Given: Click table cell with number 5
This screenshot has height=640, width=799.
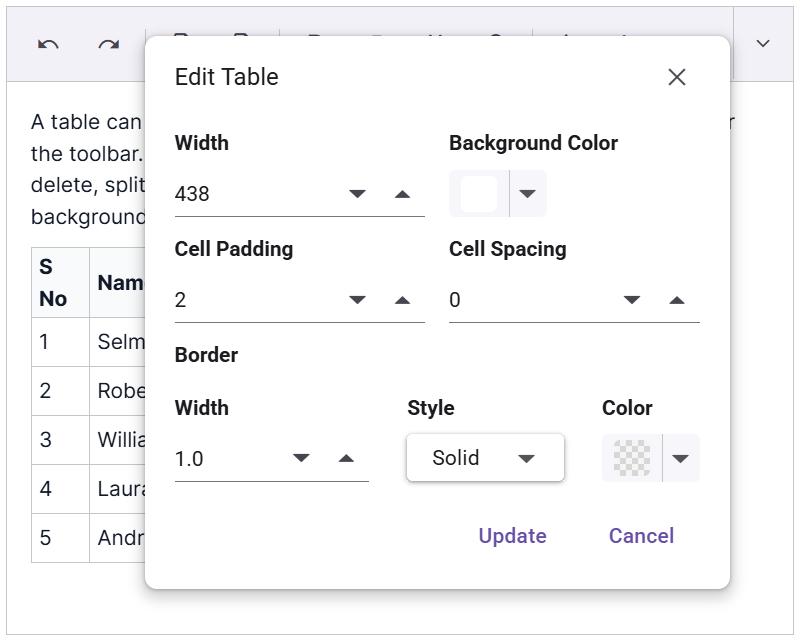Looking at the screenshot, I should click(60, 538).
